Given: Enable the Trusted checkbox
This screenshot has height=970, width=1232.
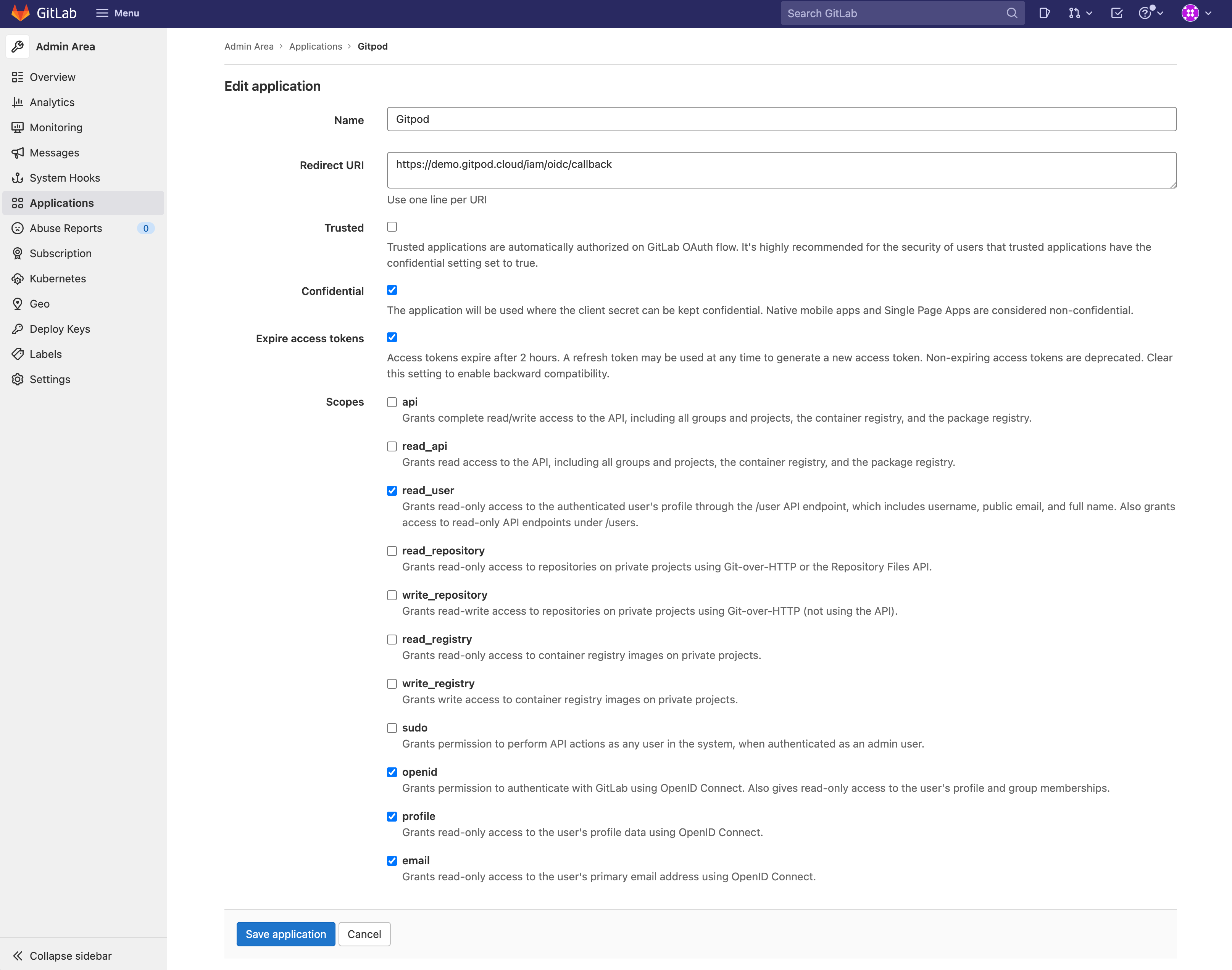Looking at the screenshot, I should [x=392, y=227].
